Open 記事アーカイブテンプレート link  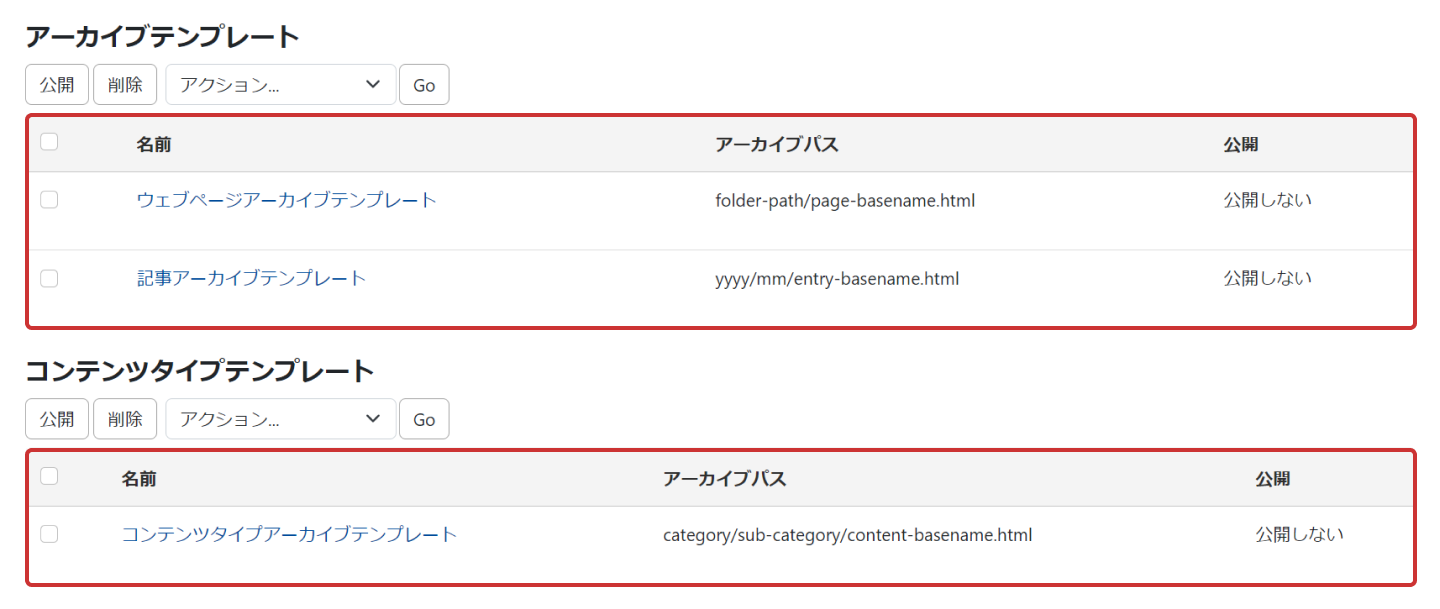click(251, 278)
